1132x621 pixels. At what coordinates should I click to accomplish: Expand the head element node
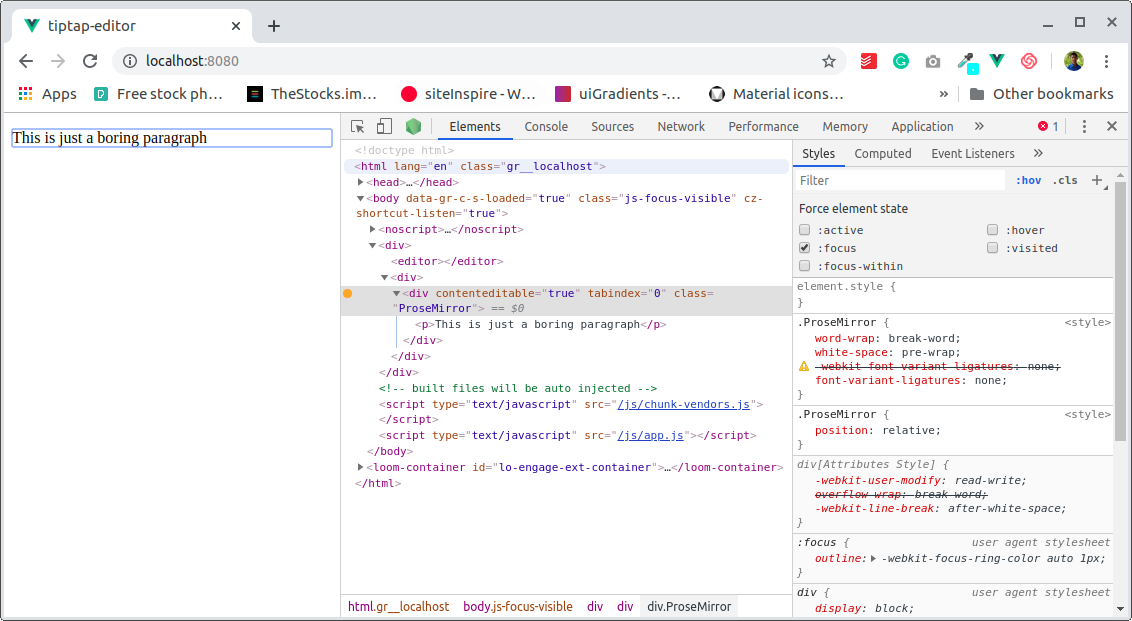tap(360, 183)
